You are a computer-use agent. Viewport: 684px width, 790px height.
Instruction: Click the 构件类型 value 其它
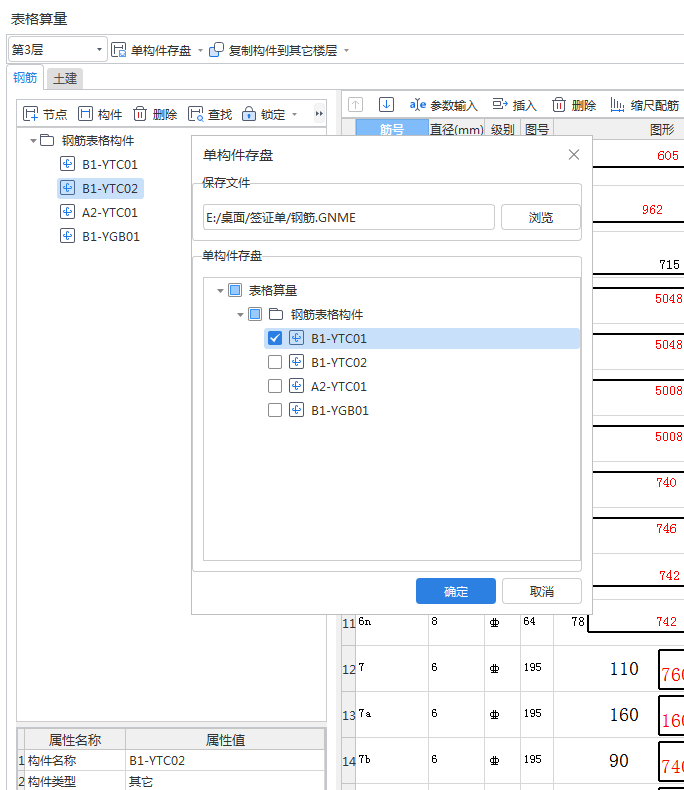225,781
